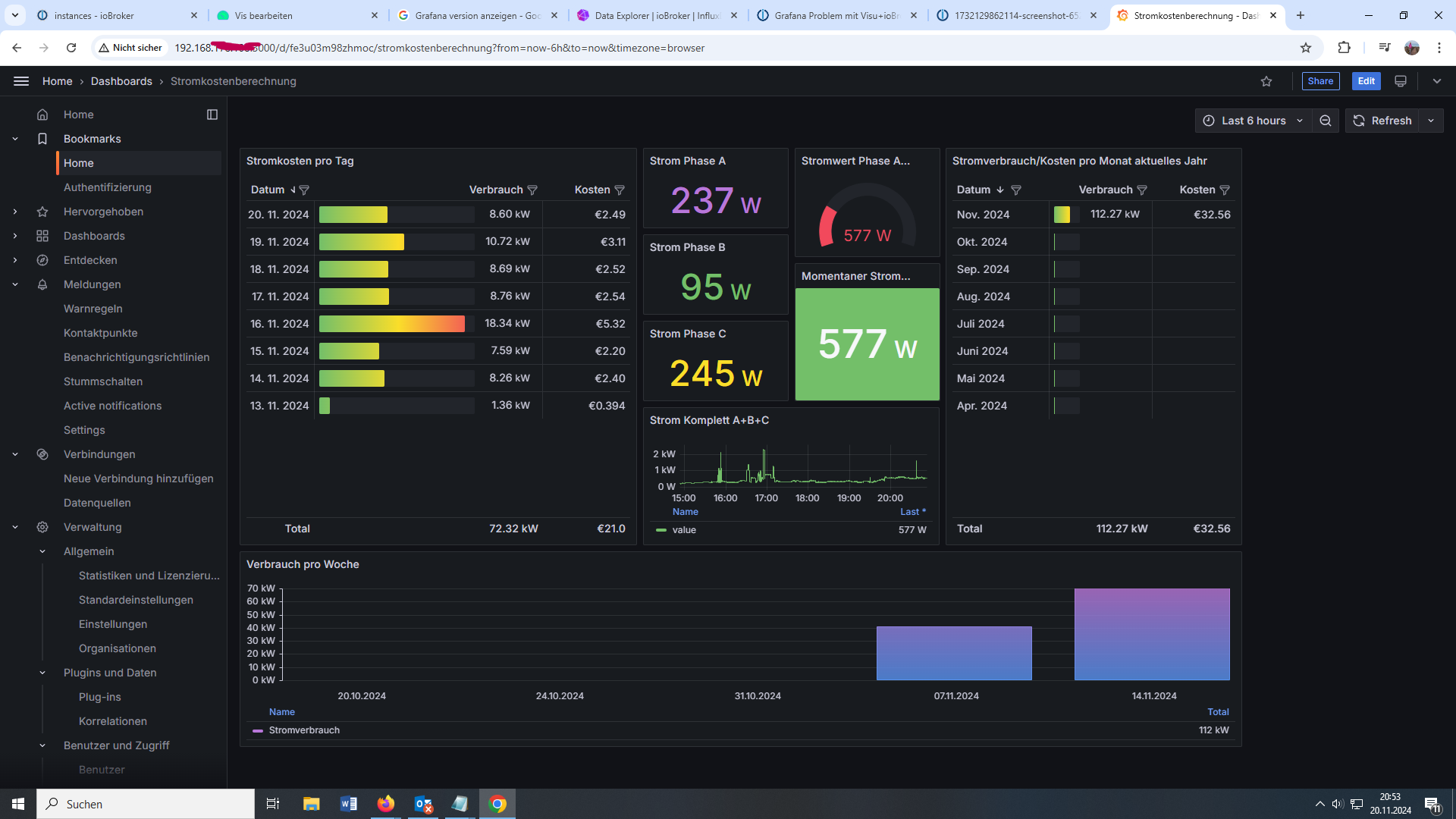Click the blue Edit button
This screenshot has width=1456, height=819.
1367,81
